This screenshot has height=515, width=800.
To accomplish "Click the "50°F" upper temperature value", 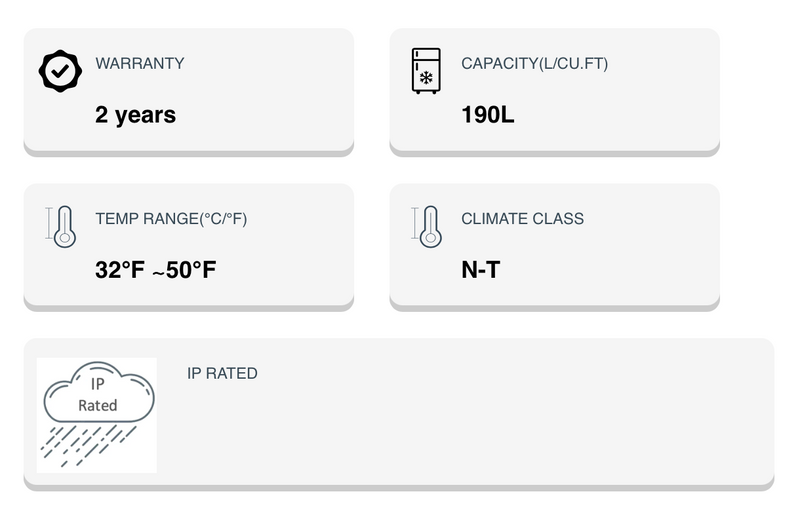I will (x=190, y=270).
